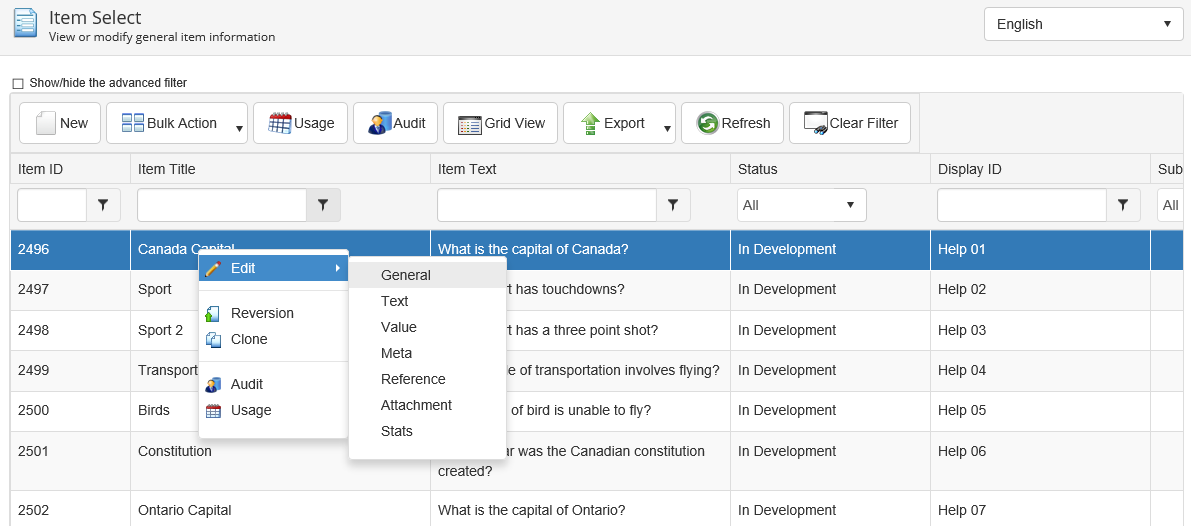Click the Item Text filter funnel icon
Screen dimensions: 1191x526
pos(673,205)
